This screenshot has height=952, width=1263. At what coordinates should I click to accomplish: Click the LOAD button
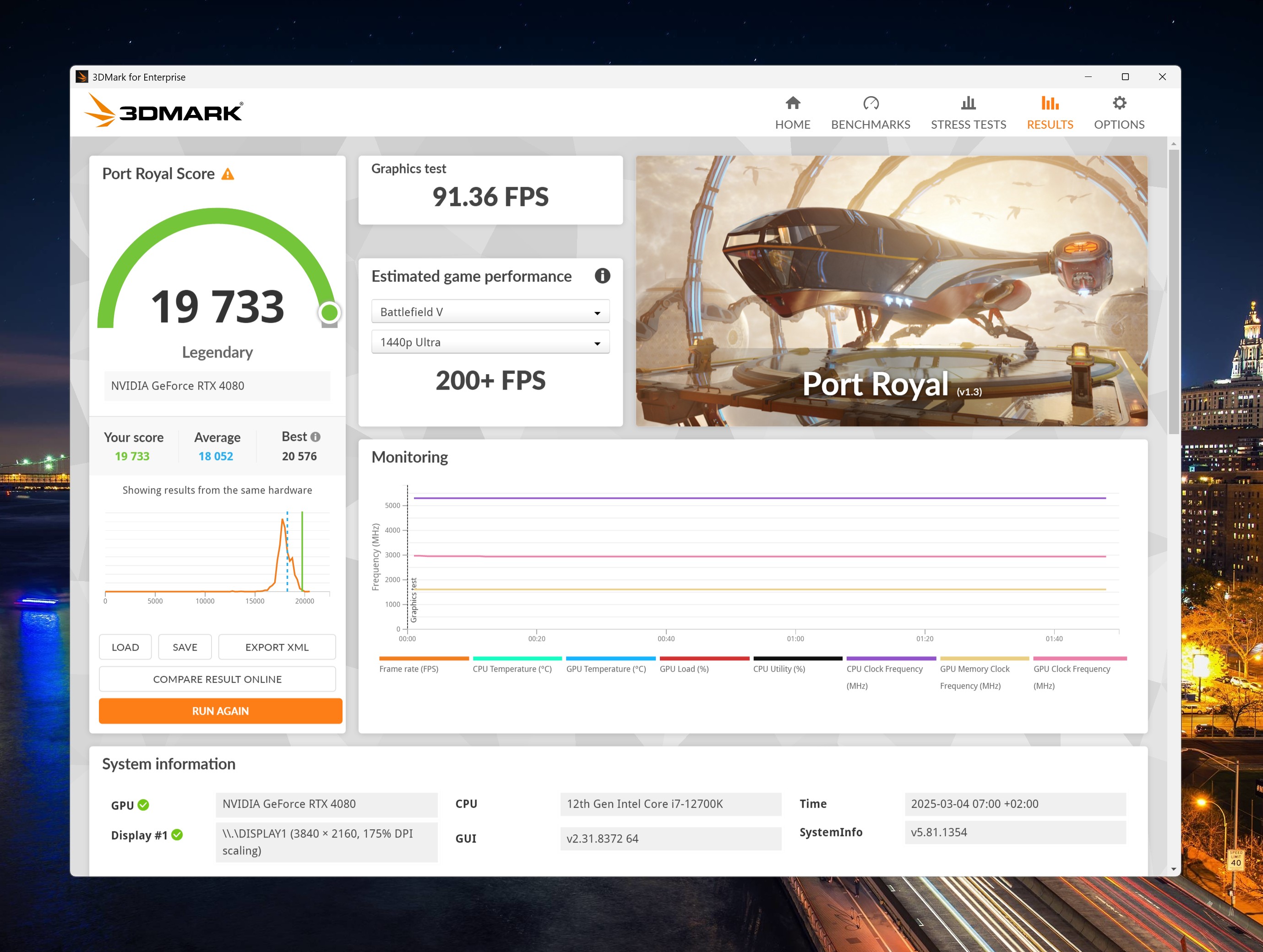click(125, 647)
